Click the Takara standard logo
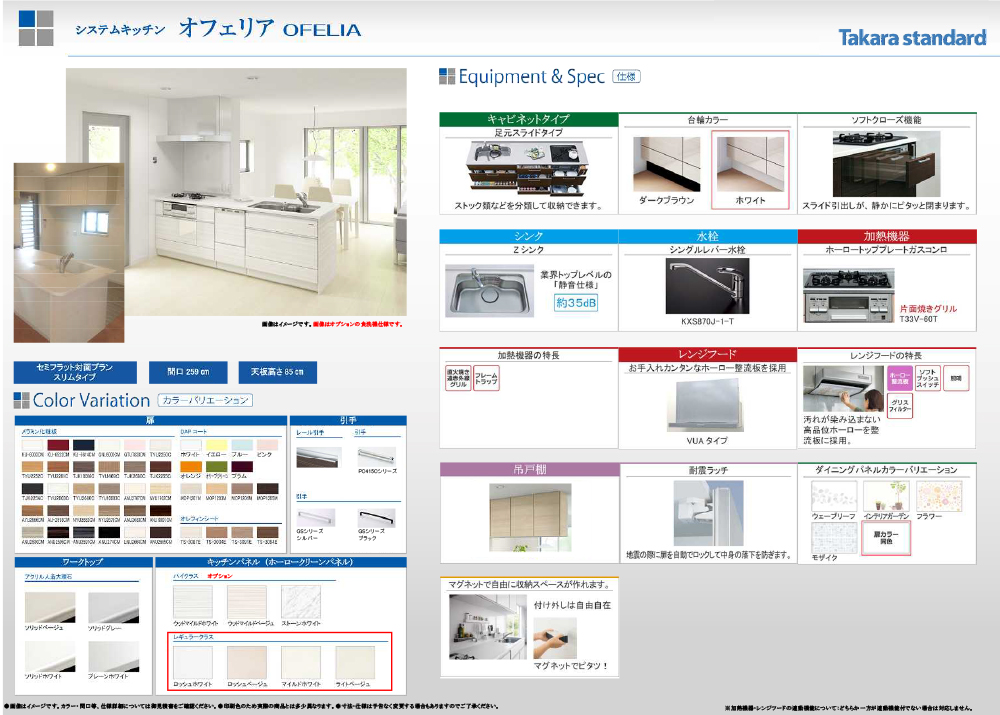This screenshot has height=715, width=1000. (912, 38)
